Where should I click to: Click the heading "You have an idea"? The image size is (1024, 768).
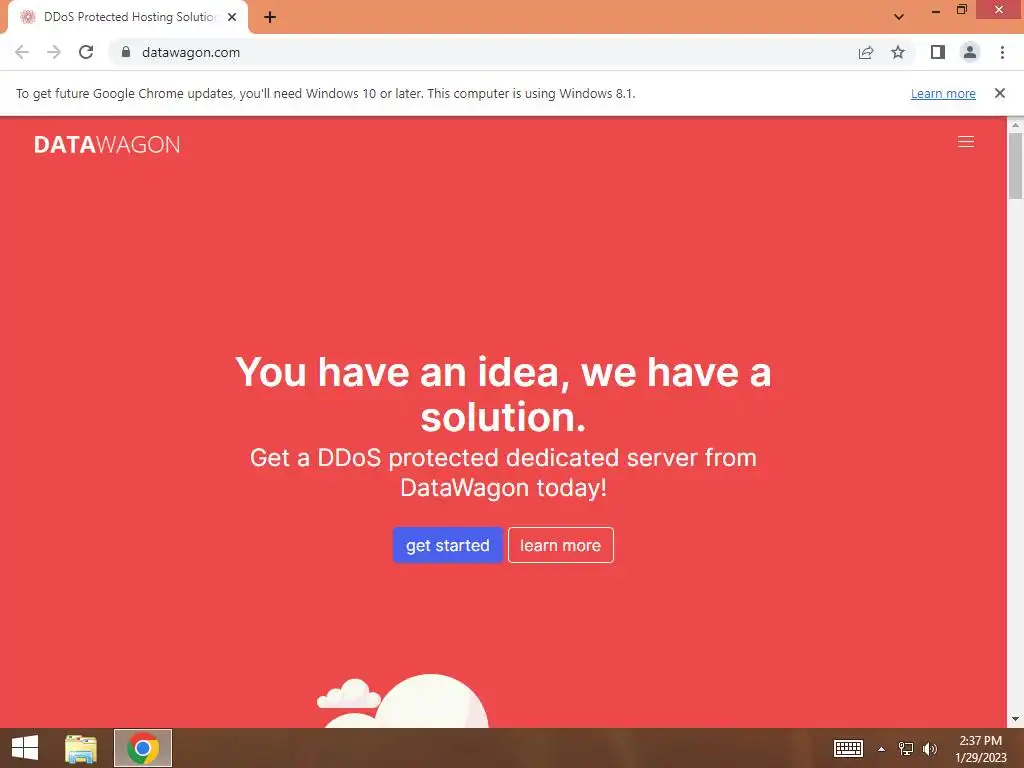coord(503,394)
